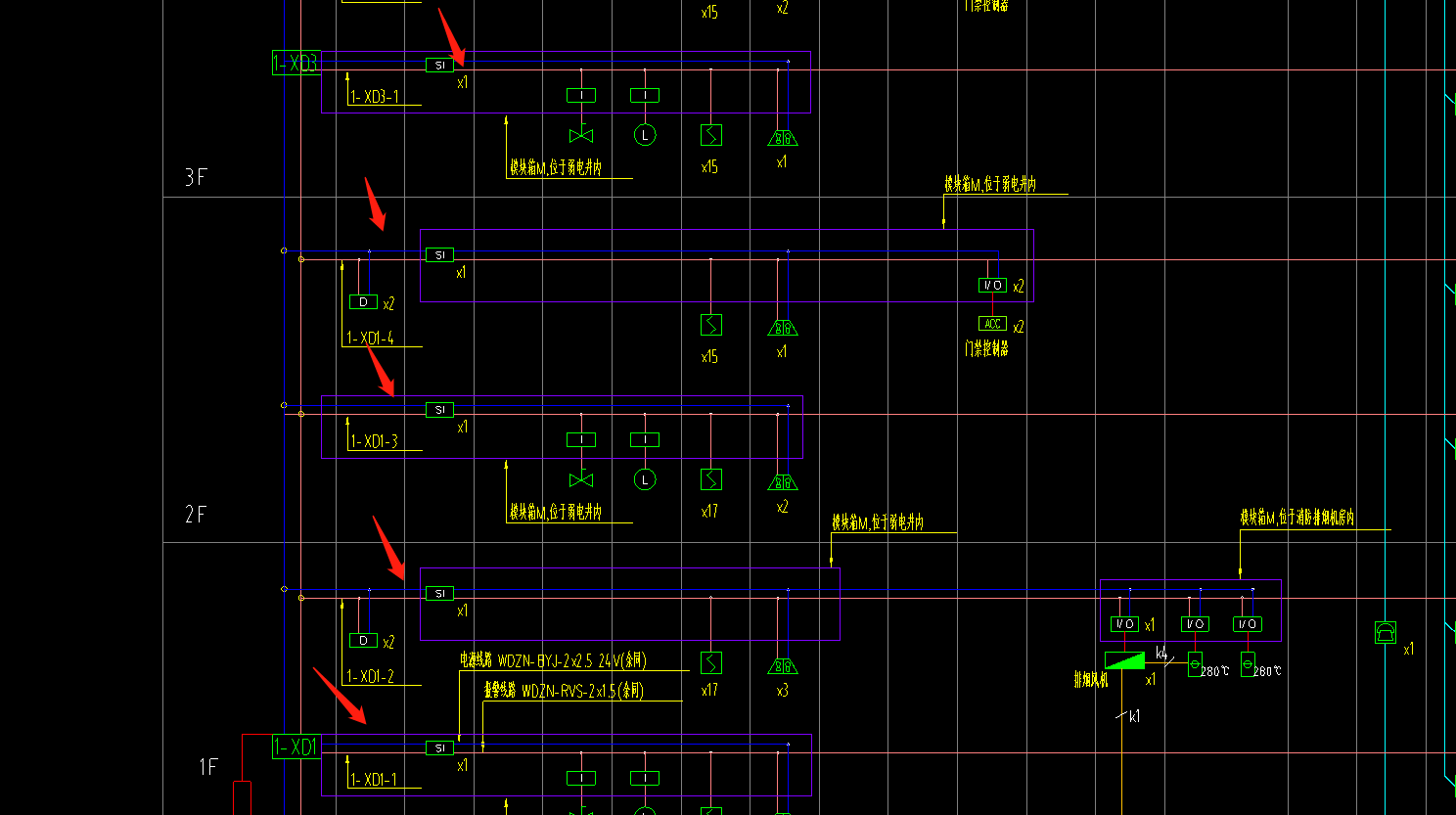Click the SI isolator on the 1-XD1-4 loop
Viewport: 1456px width, 815px height.
(x=439, y=254)
